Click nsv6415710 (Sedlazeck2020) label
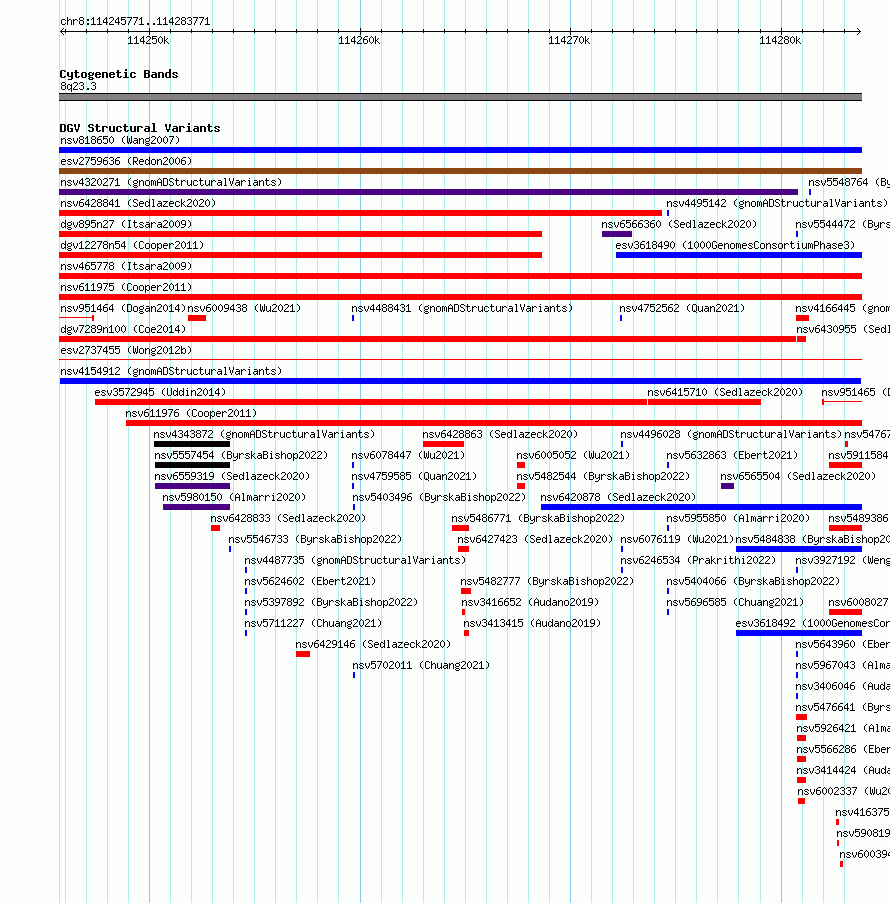The height and width of the screenshot is (903, 890). click(725, 393)
